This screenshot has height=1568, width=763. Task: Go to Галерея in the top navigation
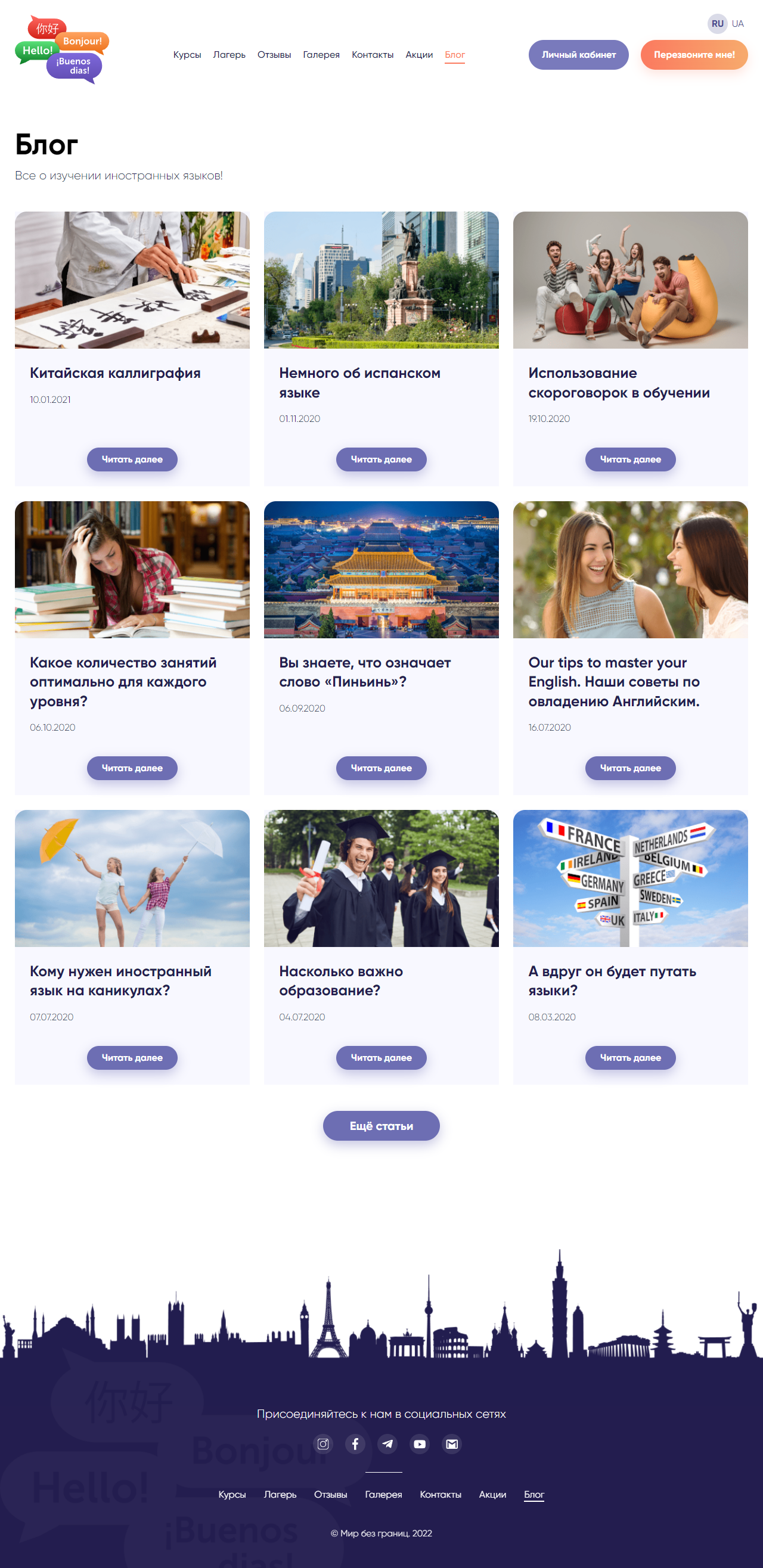click(x=321, y=55)
